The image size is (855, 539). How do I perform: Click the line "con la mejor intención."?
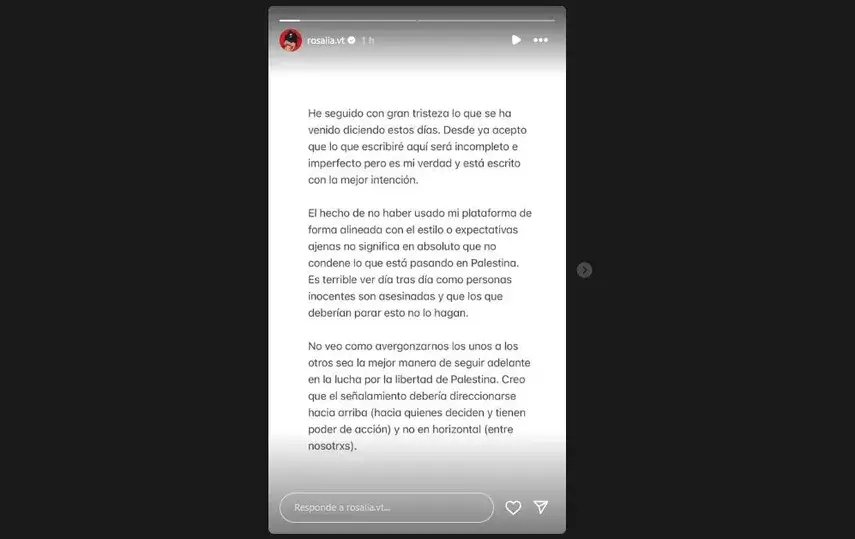click(x=363, y=180)
